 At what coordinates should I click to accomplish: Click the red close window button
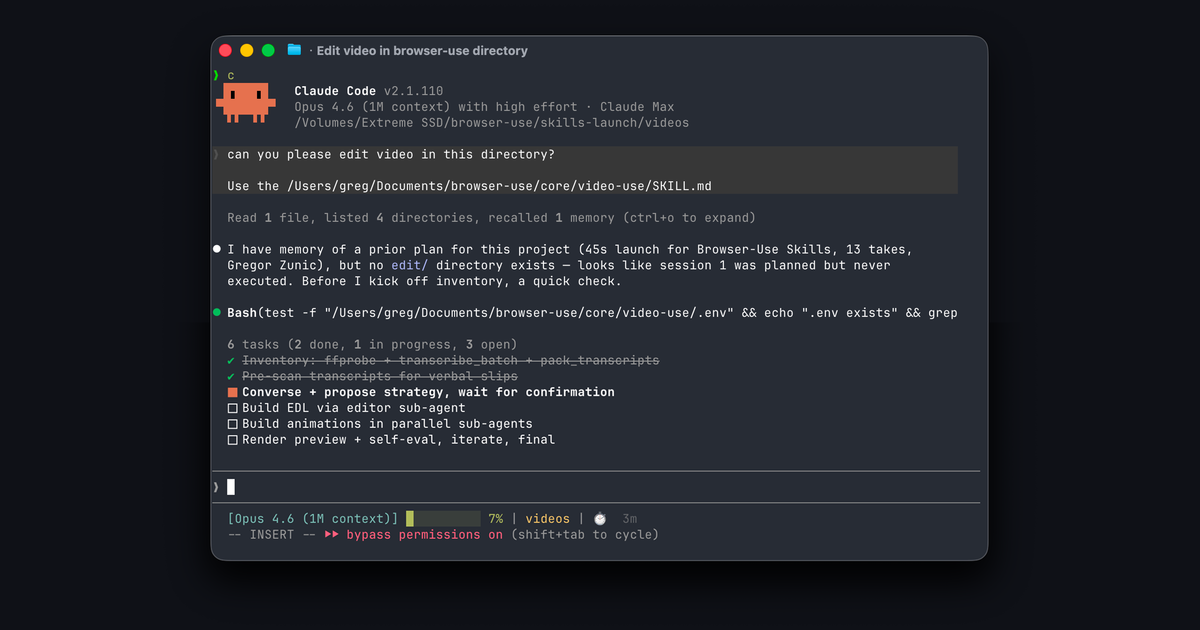point(225,50)
